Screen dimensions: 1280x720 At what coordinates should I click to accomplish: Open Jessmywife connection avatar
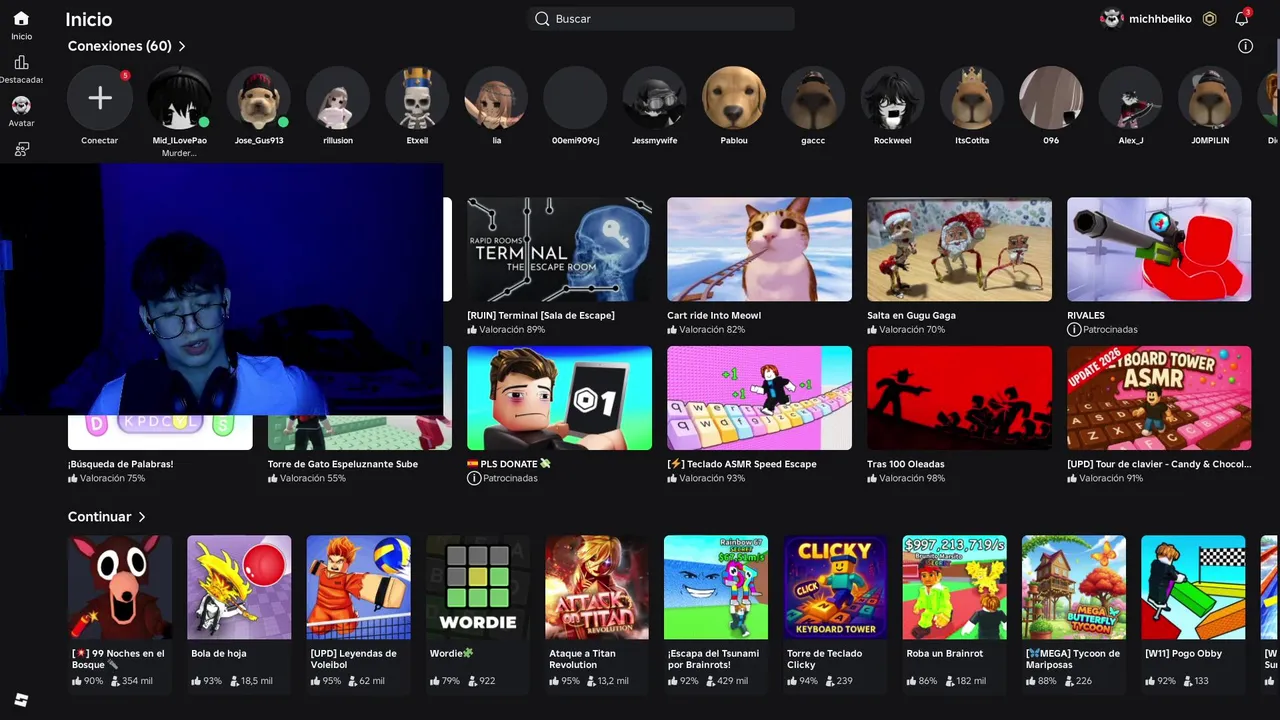[655, 98]
